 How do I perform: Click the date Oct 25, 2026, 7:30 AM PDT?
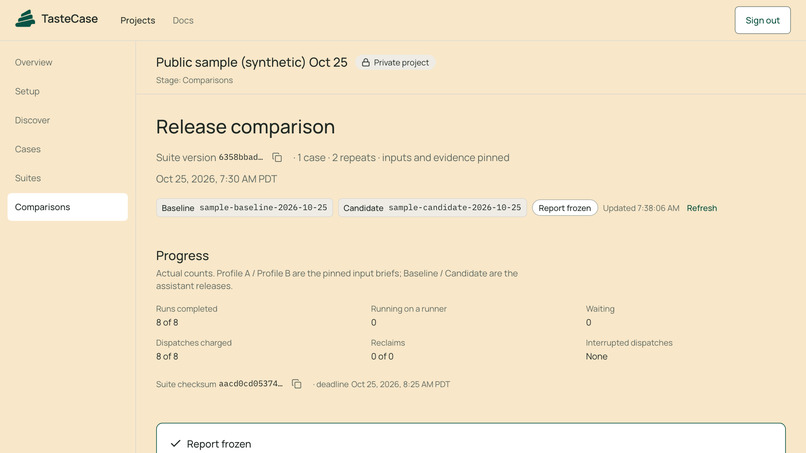click(216, 179)
